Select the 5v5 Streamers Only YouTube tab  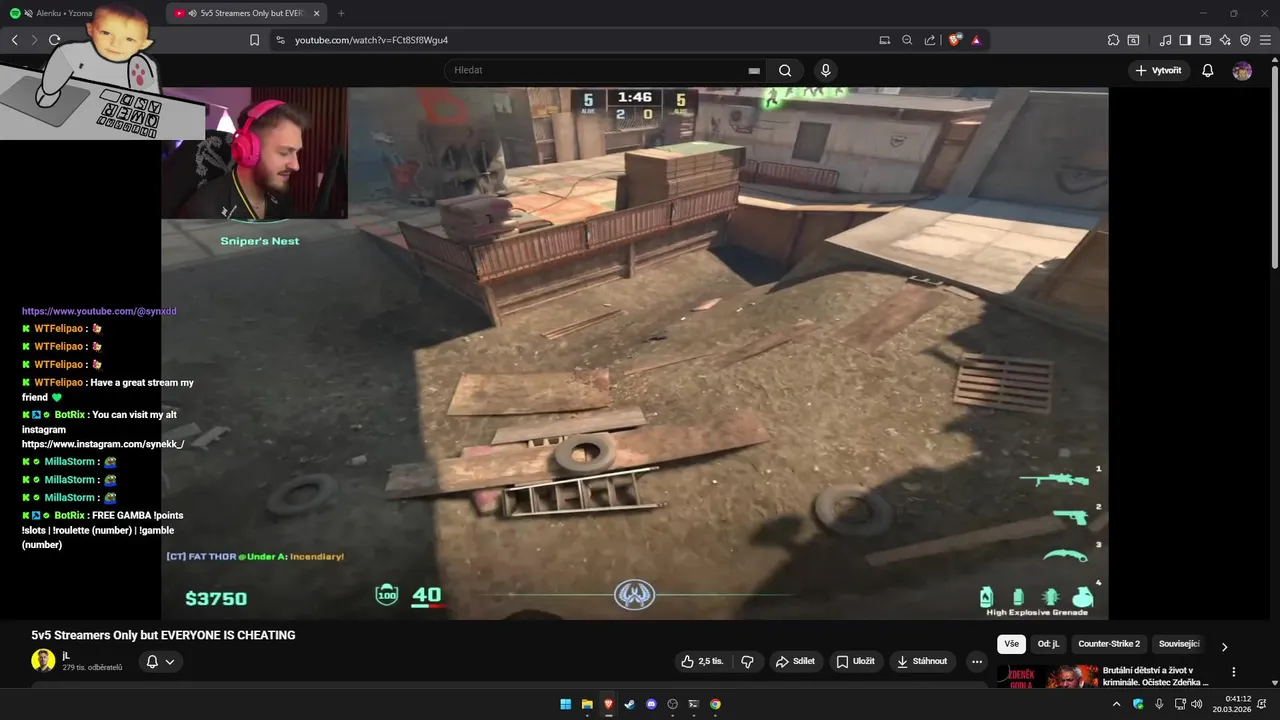click(247, 13)
